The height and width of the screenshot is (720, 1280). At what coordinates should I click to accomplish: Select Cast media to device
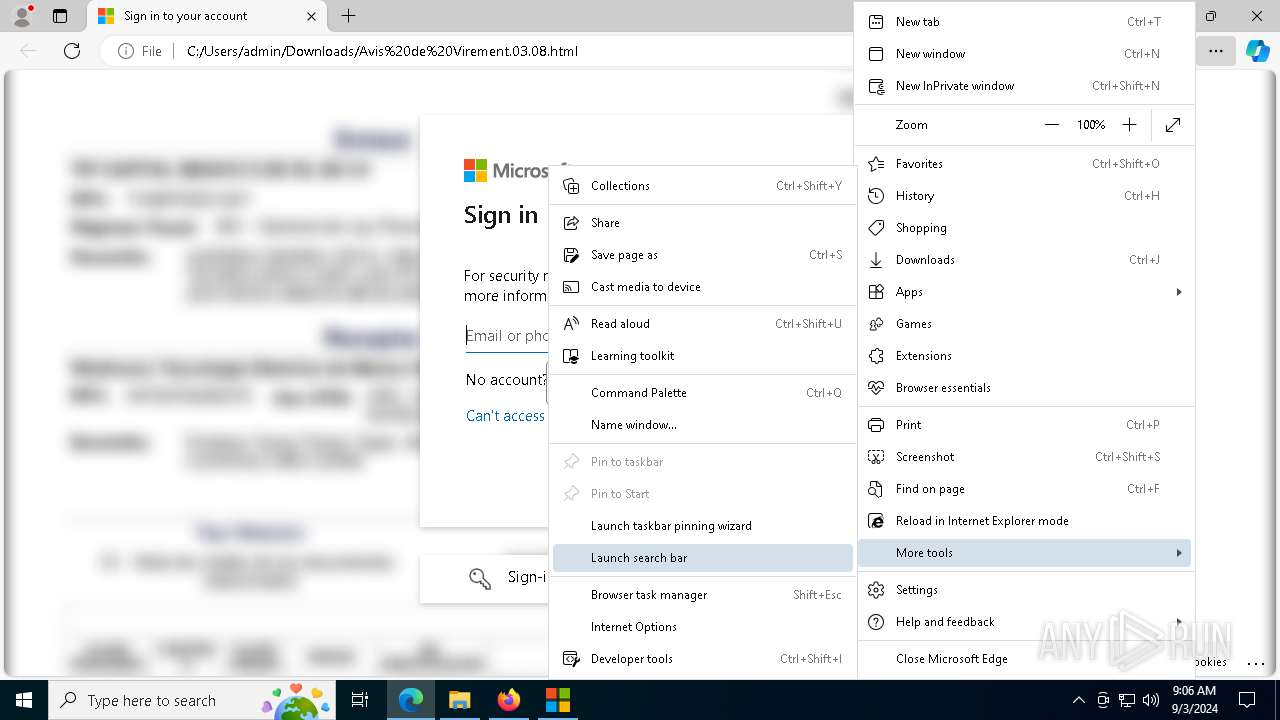pyautogui.click(x=703, y=287)
